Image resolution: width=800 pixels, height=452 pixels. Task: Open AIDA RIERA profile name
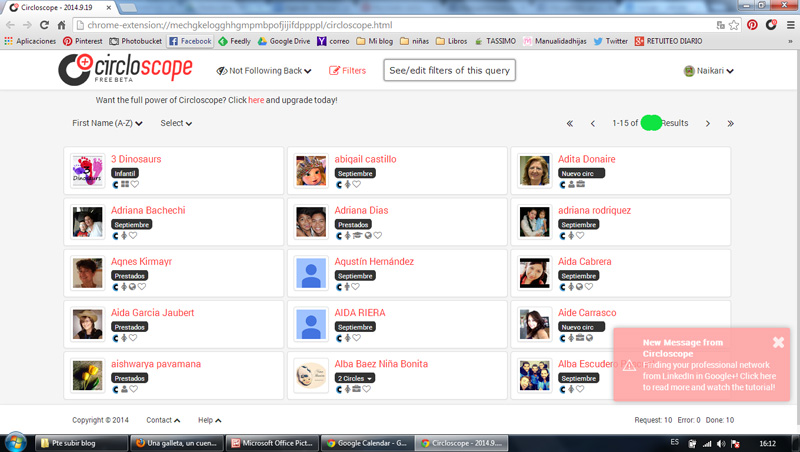pyautogui.click(x=360, y=313)
